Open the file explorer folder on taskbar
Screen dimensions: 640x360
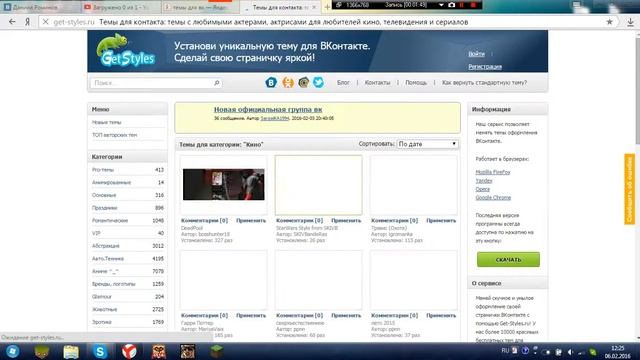(x=71, y=351)
